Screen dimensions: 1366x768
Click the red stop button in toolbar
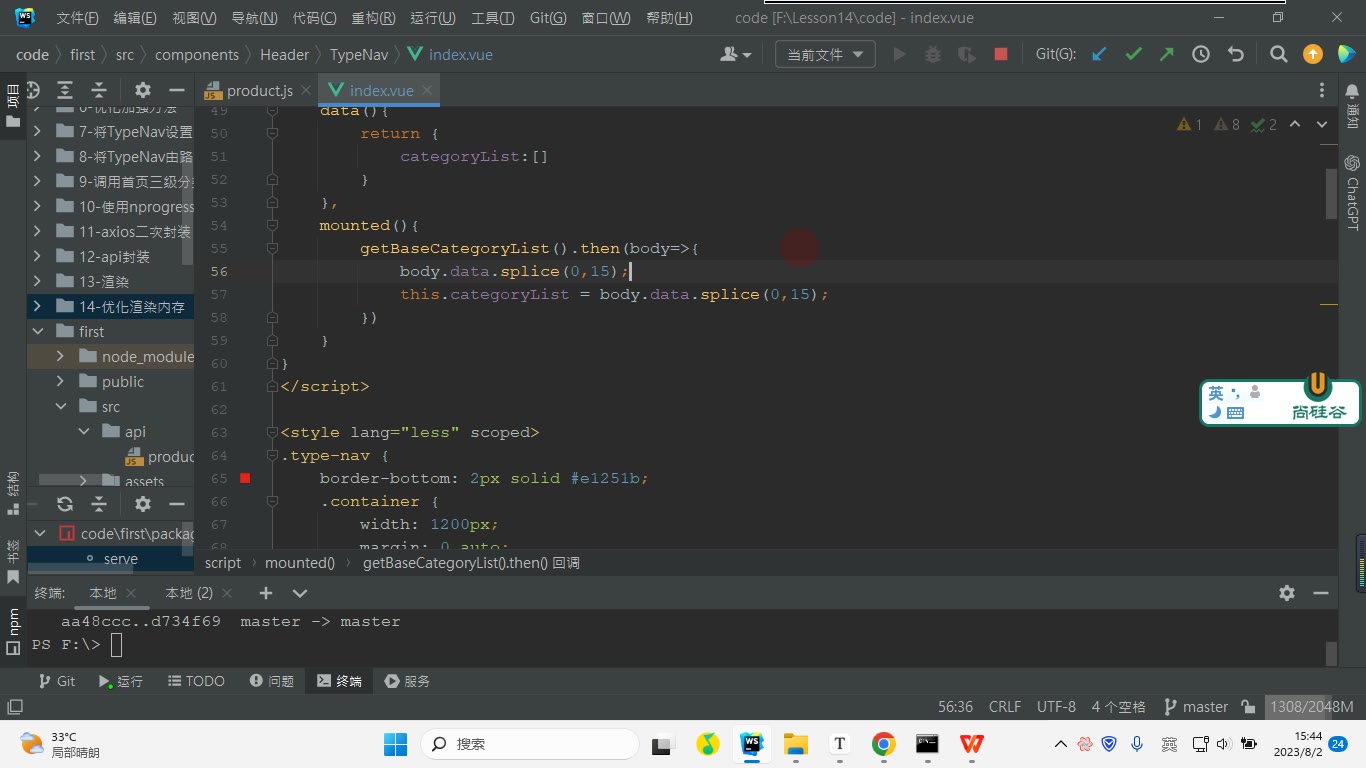[1001, 55]
